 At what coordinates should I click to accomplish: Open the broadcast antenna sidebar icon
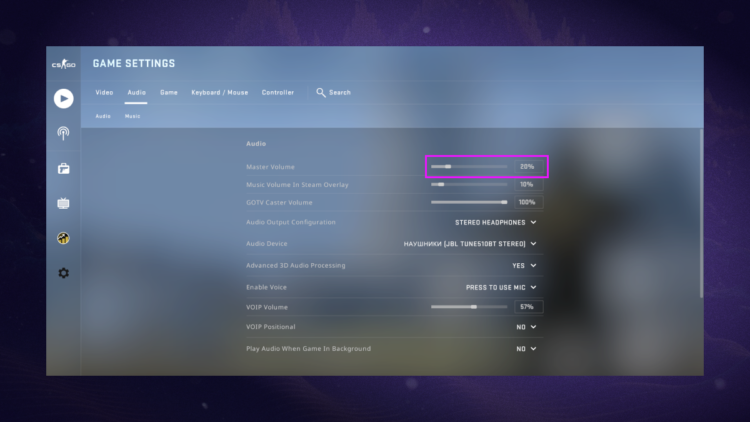click(x=64, y=133)
